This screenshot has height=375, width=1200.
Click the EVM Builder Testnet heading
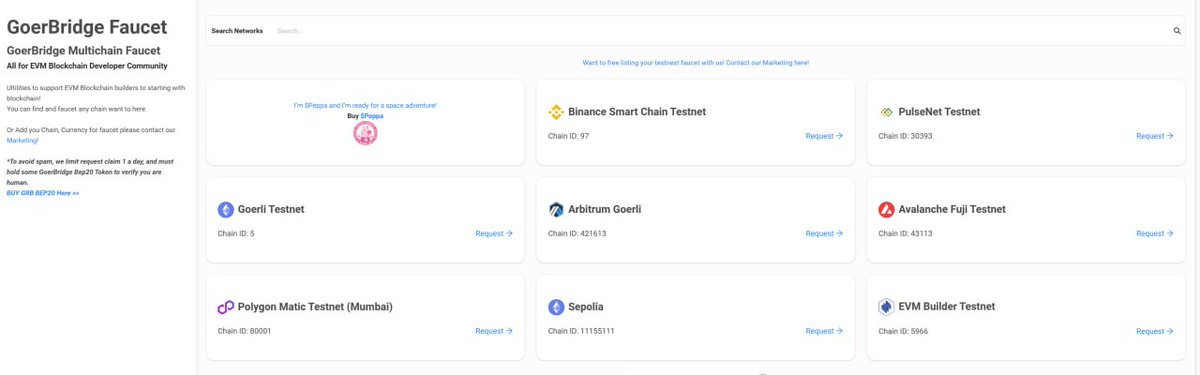coord(947,307)
